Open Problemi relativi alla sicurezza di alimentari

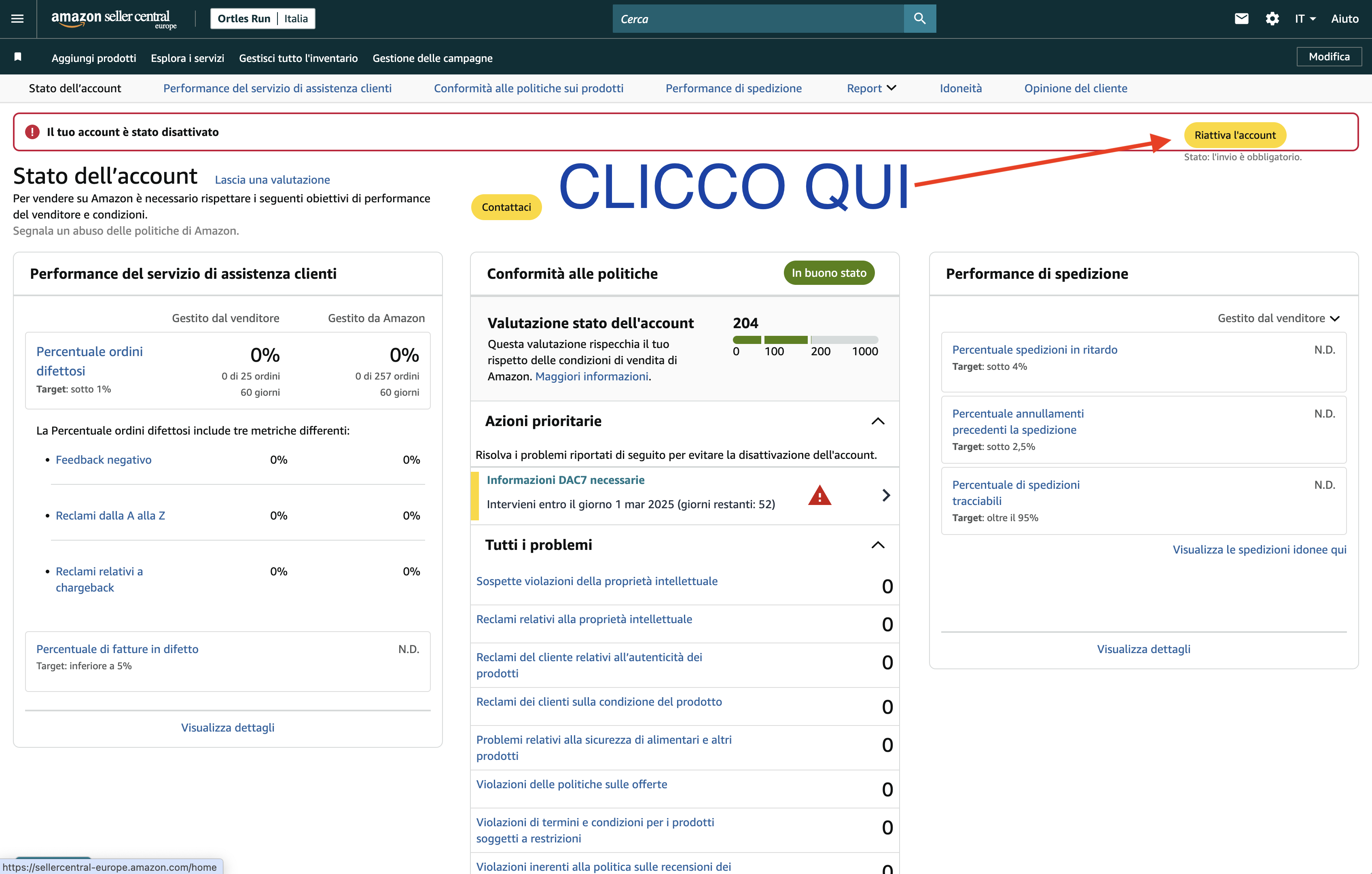[x=604, y=747]
